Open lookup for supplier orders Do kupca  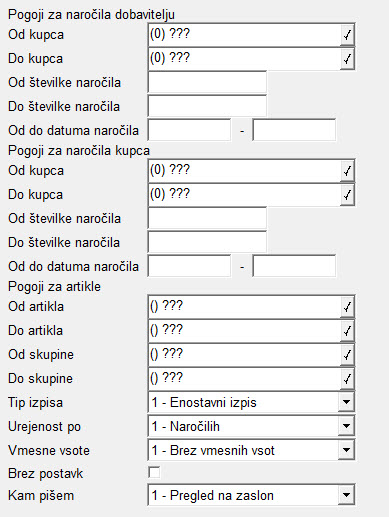[347, 59]
